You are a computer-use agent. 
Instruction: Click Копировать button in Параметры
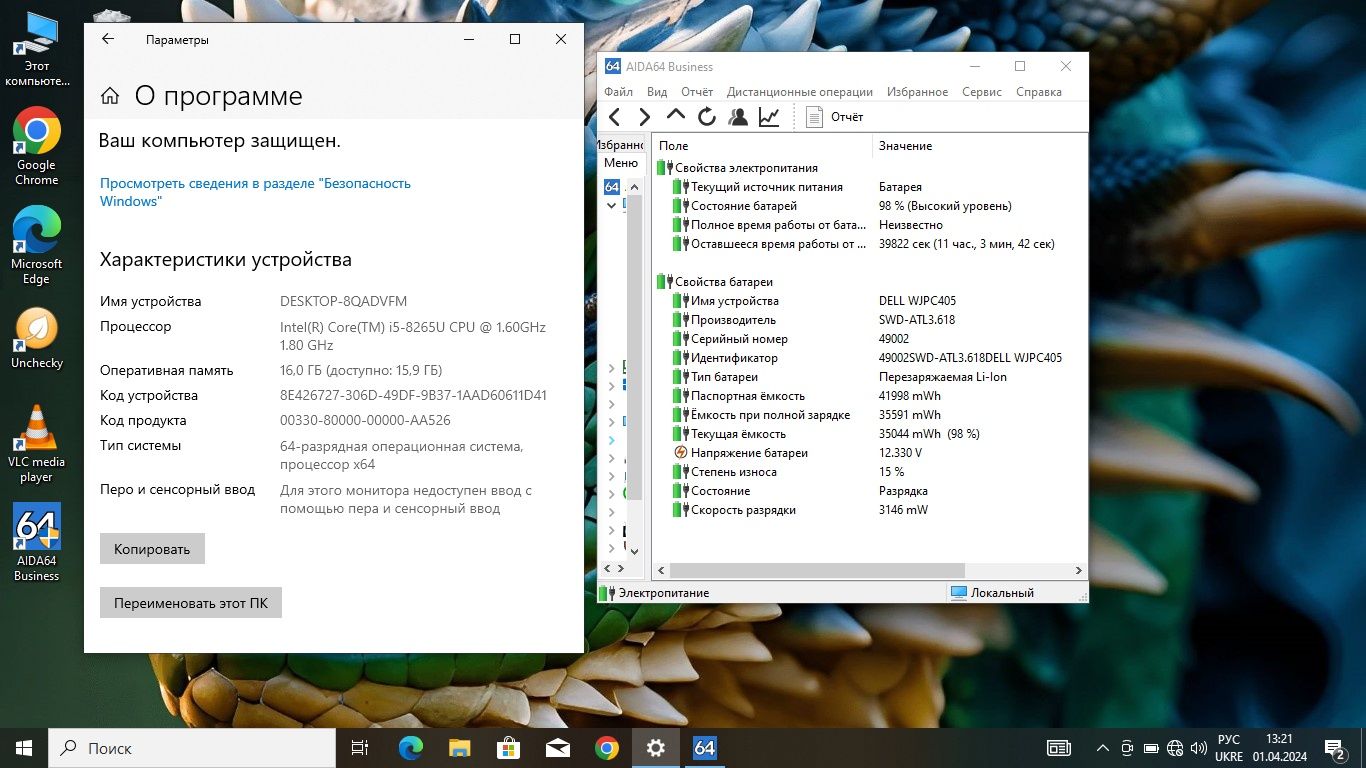pos(152,549)
